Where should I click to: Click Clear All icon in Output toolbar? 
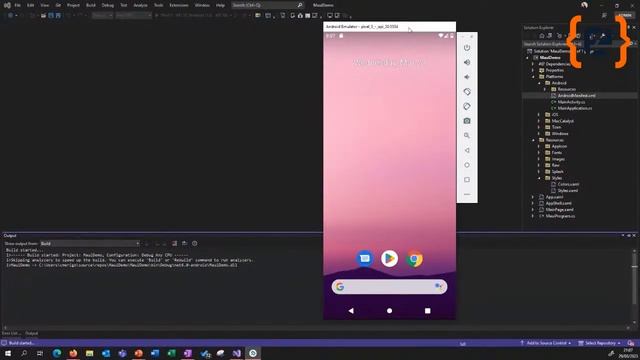pyautogui.click(x=175, y=243)
